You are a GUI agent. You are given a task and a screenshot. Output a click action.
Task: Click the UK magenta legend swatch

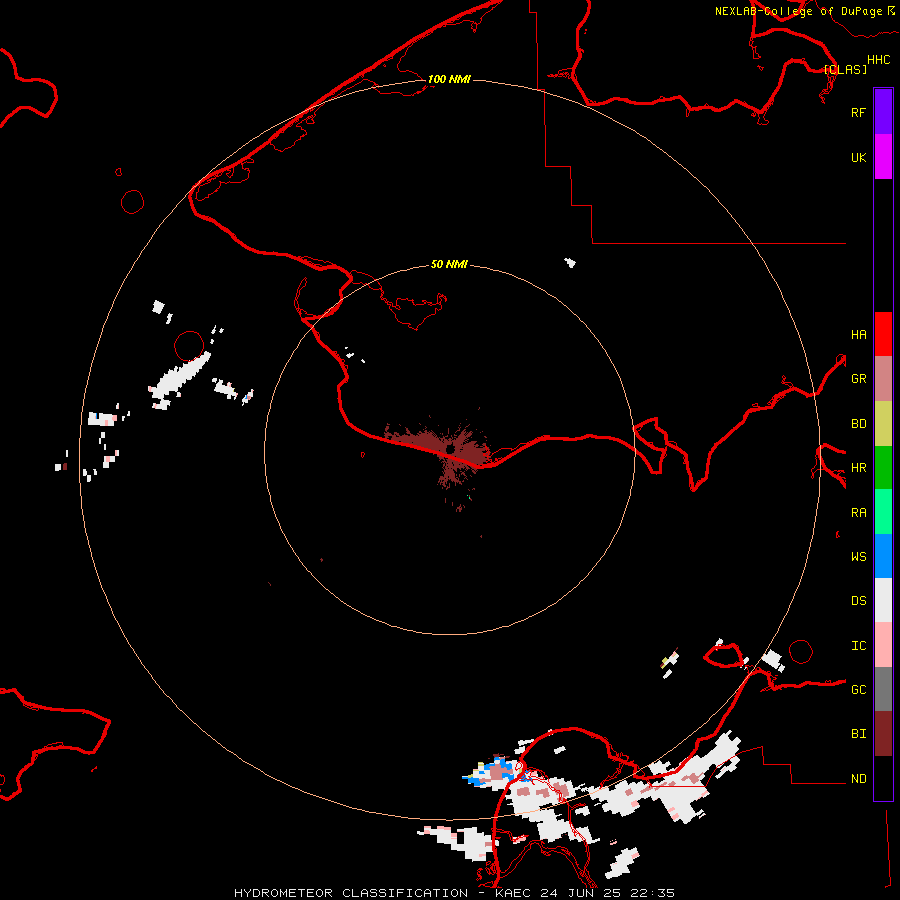(883, 157)
